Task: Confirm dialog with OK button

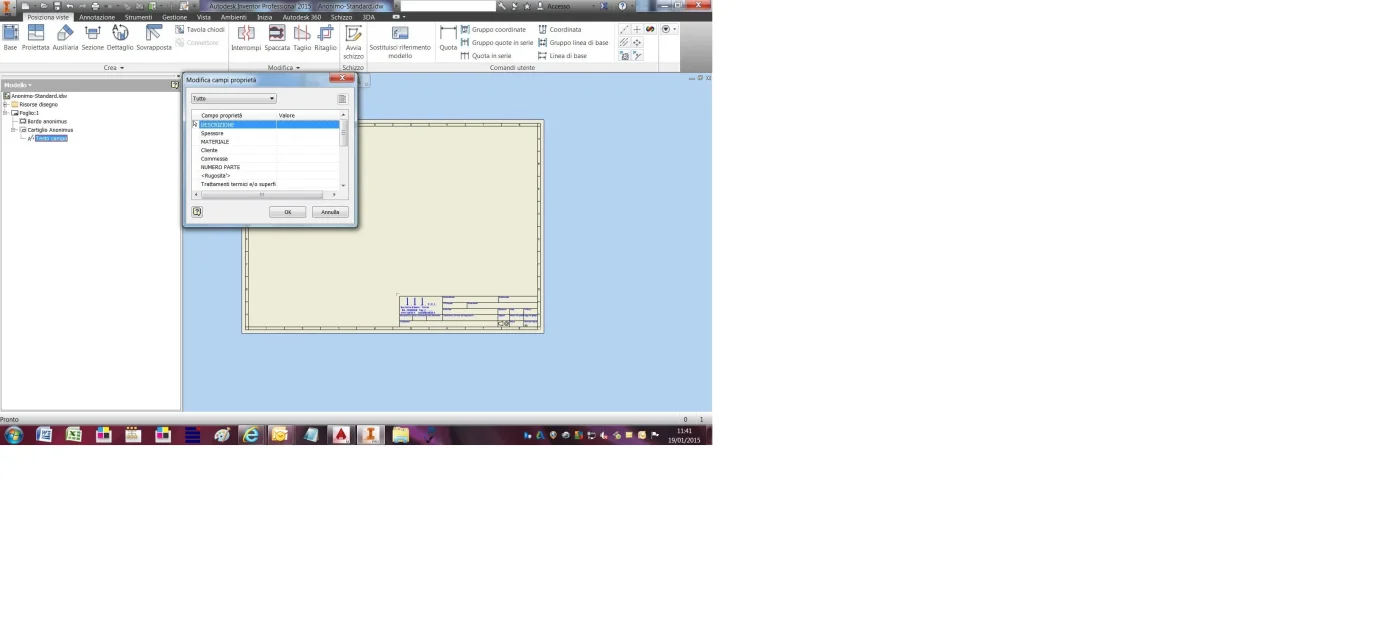Action: pos(288,212)
